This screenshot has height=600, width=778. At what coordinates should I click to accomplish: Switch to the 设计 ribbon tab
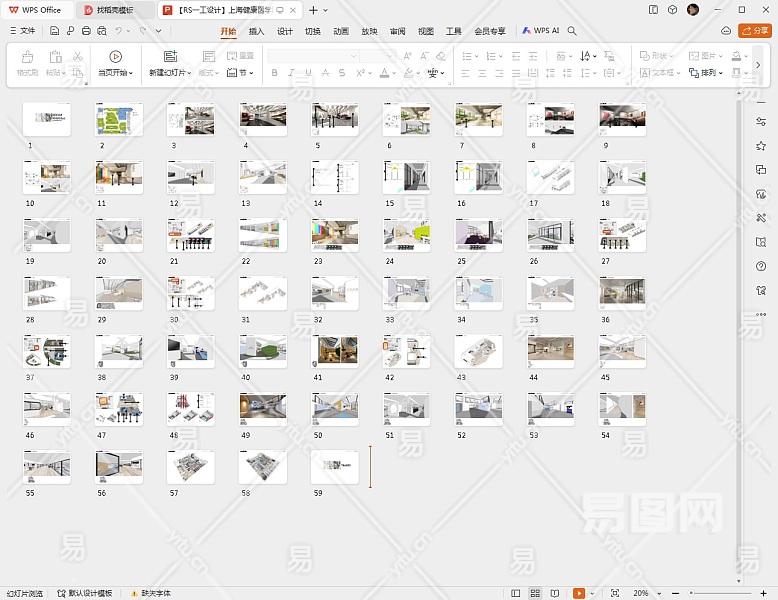point(285,31)
